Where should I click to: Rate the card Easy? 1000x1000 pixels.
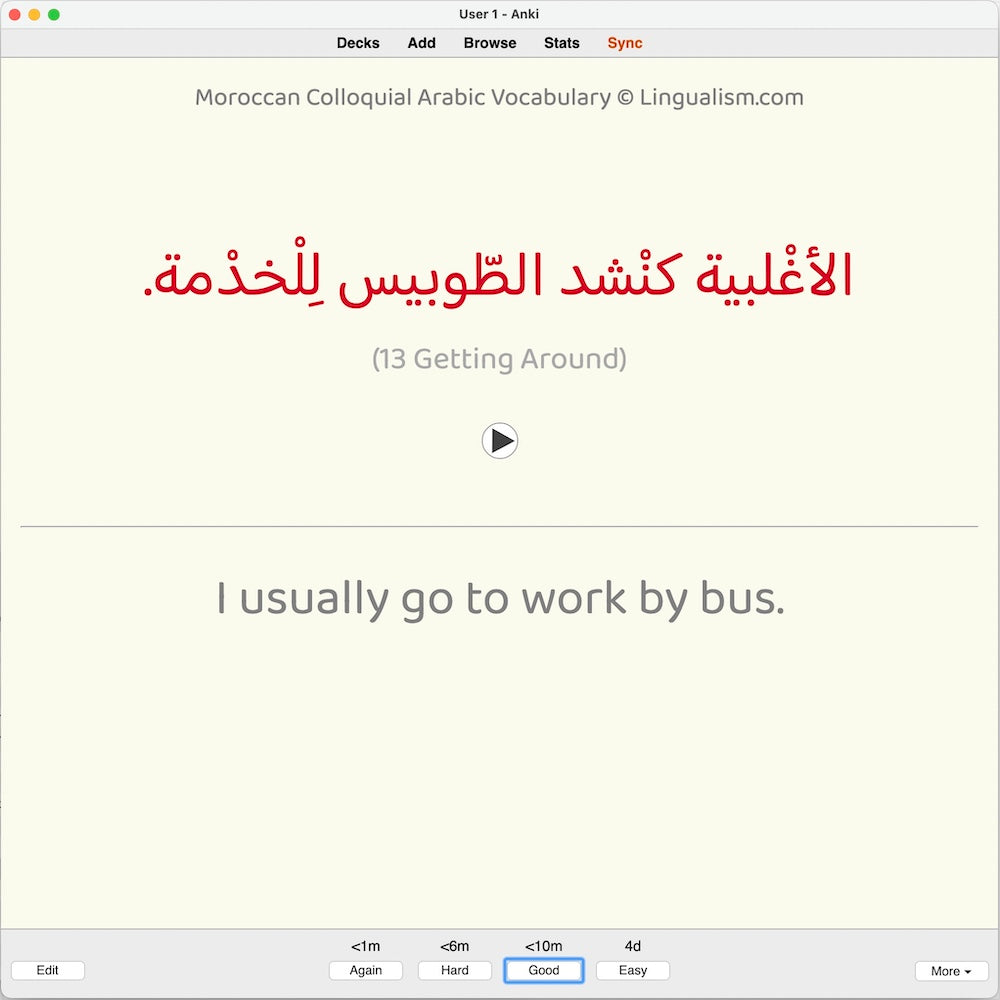[x=632, y=970]
